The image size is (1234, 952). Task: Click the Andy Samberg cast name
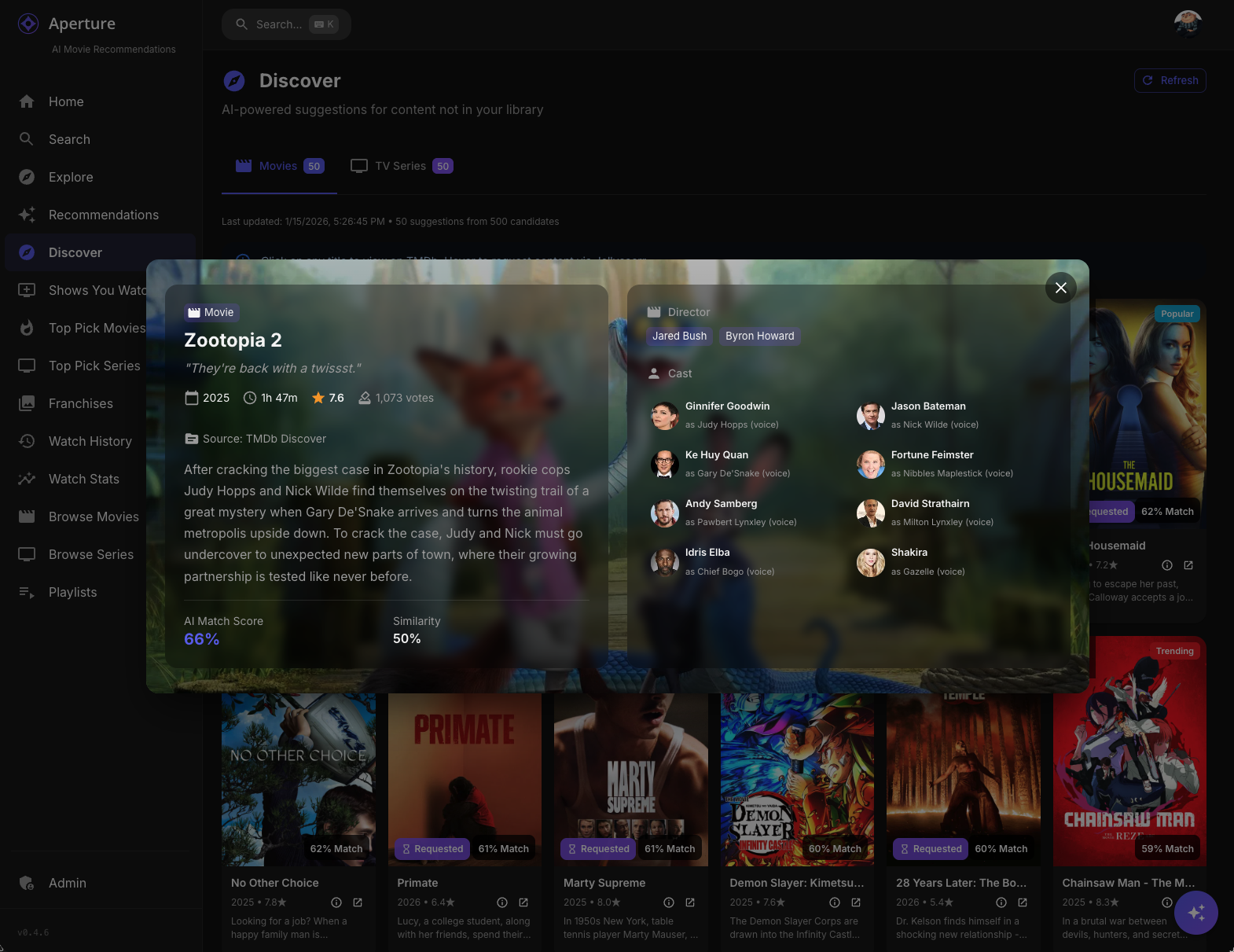(x=722, y=504)
